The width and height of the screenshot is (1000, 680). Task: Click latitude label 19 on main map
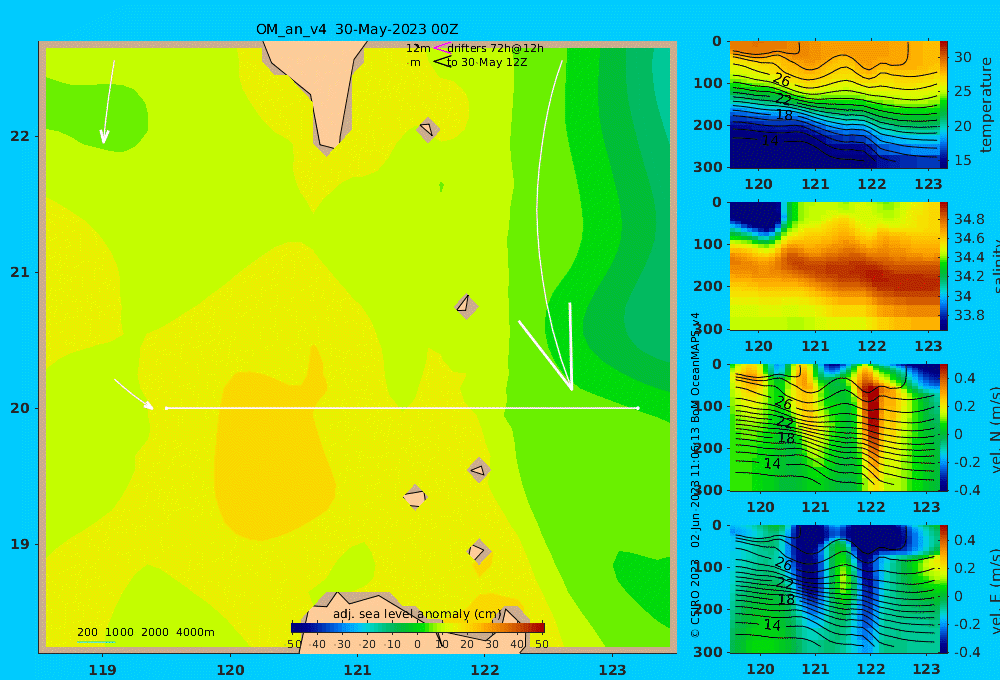click(20, 544)
